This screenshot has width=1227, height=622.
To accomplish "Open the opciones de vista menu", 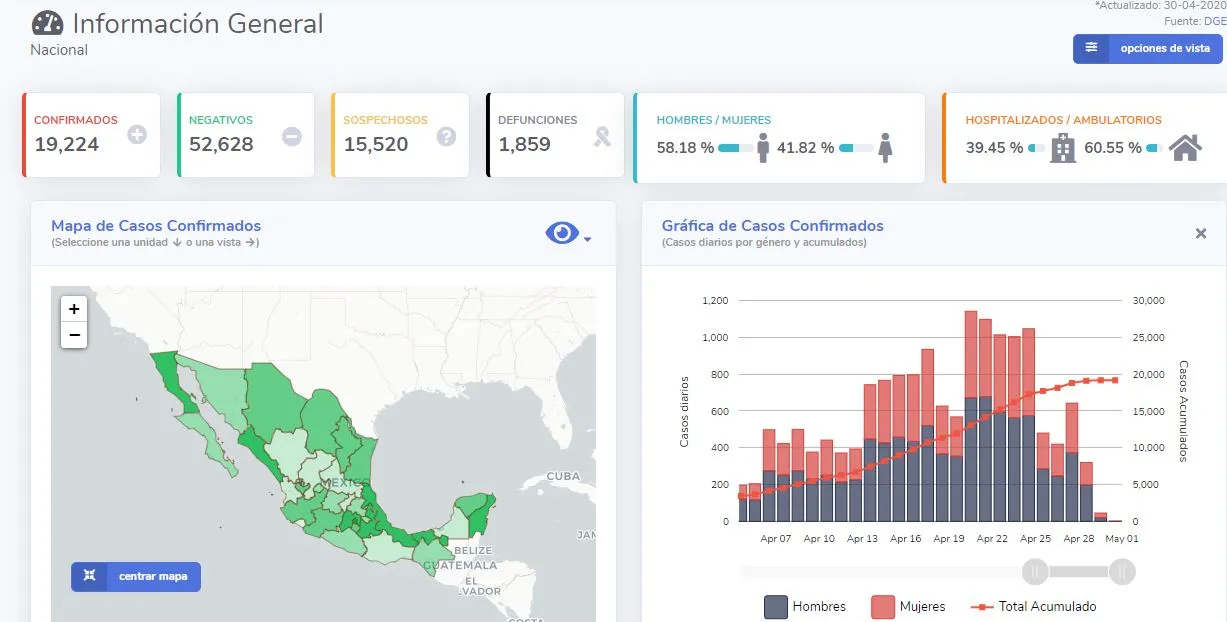I will pos(1147,48).
